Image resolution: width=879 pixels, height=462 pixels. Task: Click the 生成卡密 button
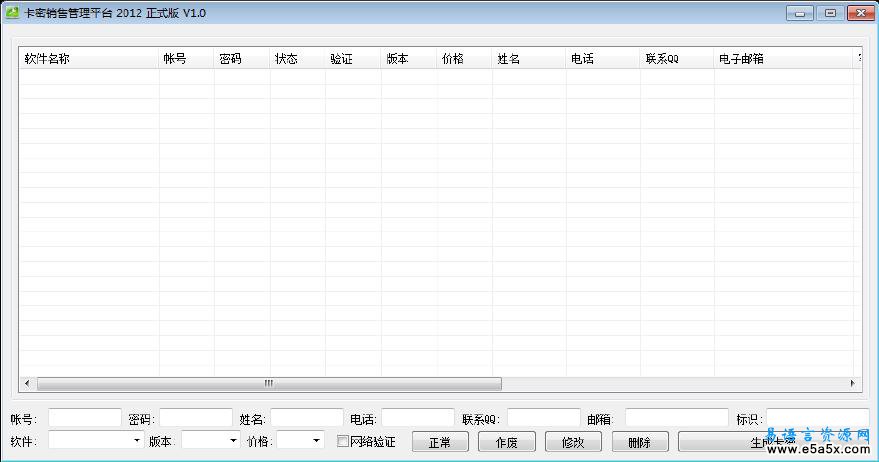(x=774, y=442)
